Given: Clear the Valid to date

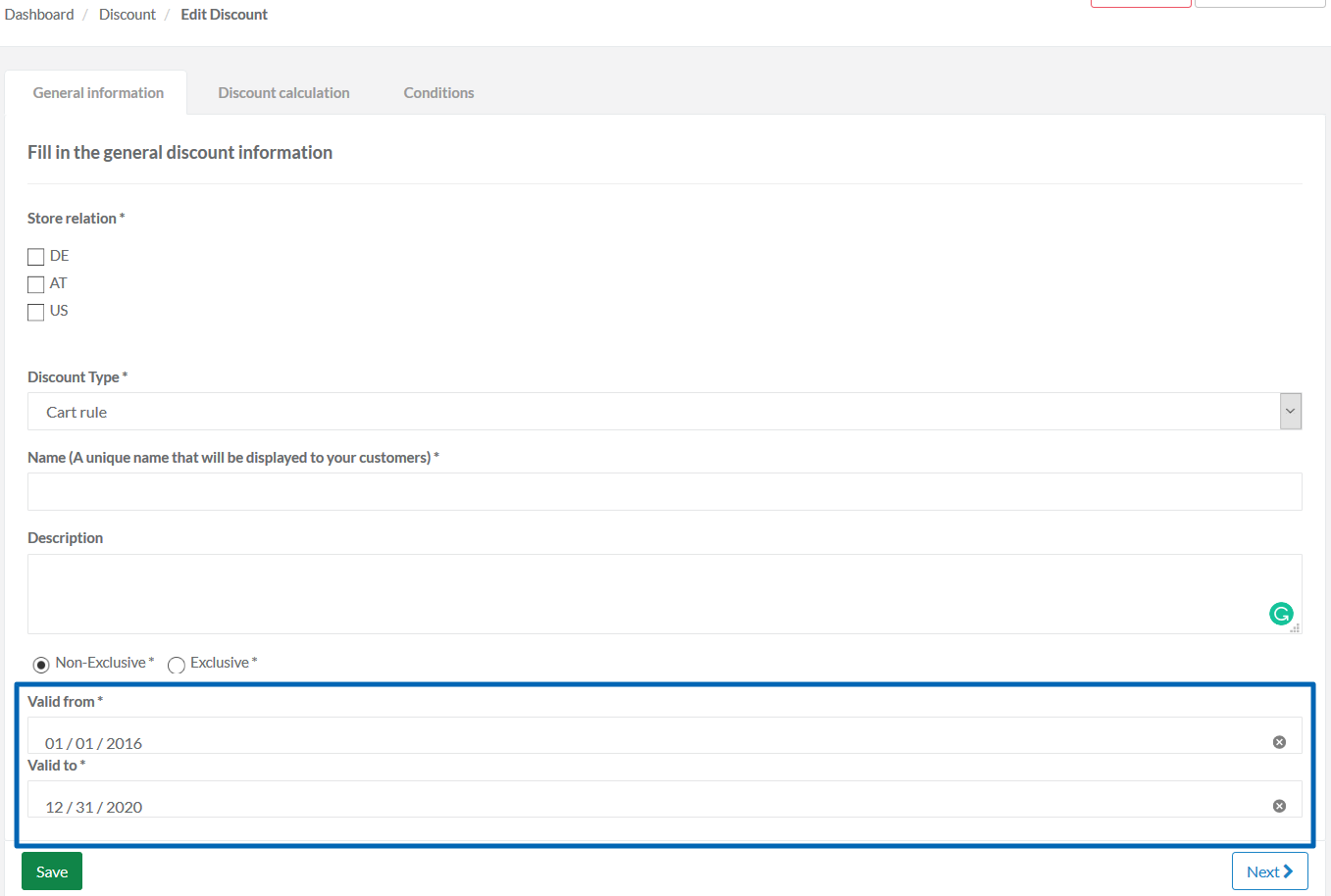Looking at the screenshot, I should pos(1279,806).
